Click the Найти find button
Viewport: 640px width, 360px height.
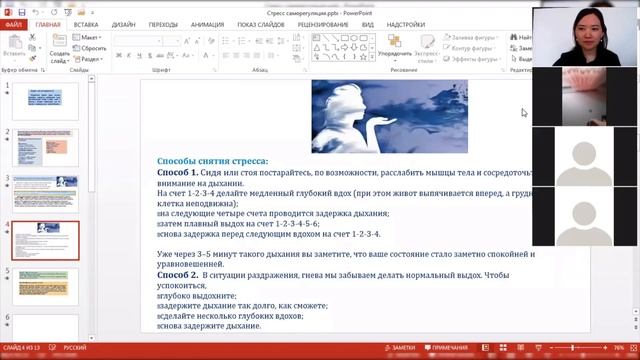pos(521,37)
